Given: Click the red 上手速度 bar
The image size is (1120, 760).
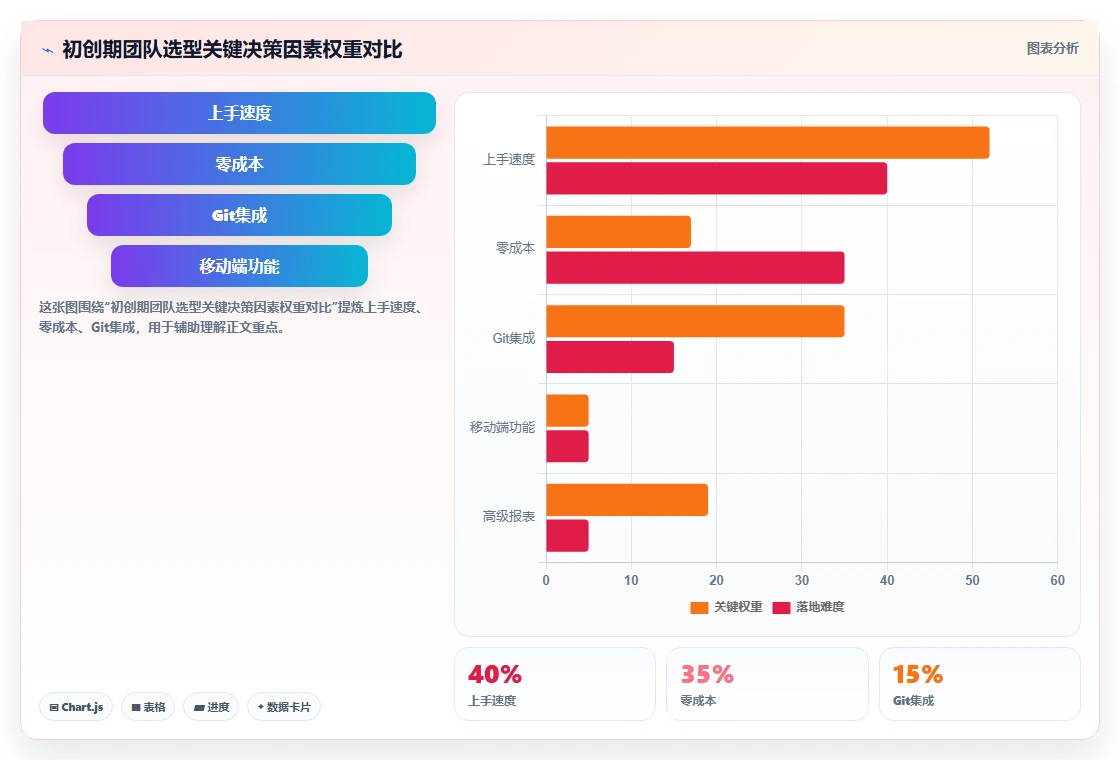Looking at the screenshot, I should tap(716, 179).
